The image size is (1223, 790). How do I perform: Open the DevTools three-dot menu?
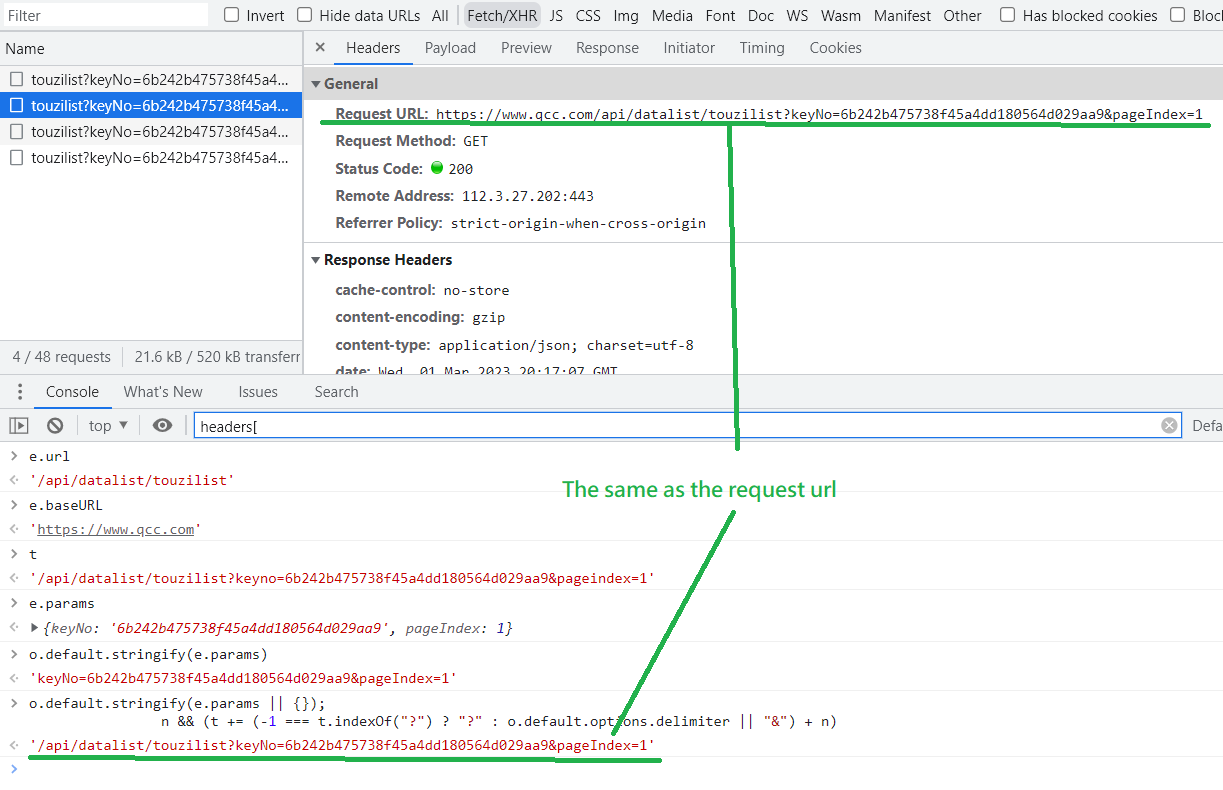pos(19,391)
